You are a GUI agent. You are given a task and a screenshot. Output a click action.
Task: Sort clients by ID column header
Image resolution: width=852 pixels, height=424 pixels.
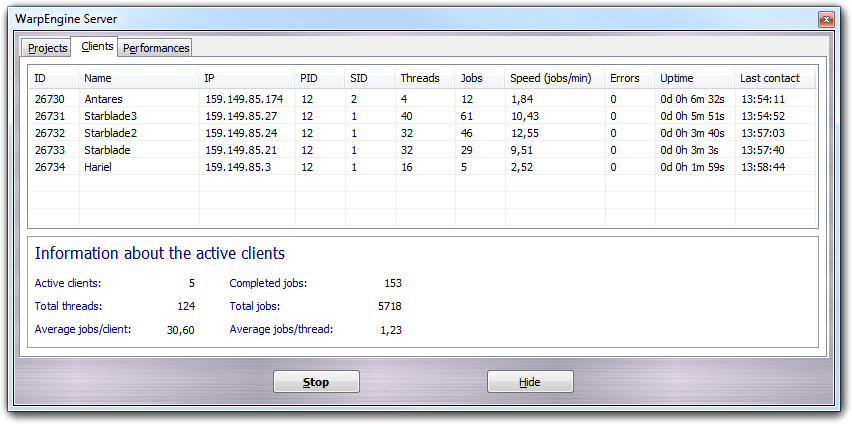(52, 78)
